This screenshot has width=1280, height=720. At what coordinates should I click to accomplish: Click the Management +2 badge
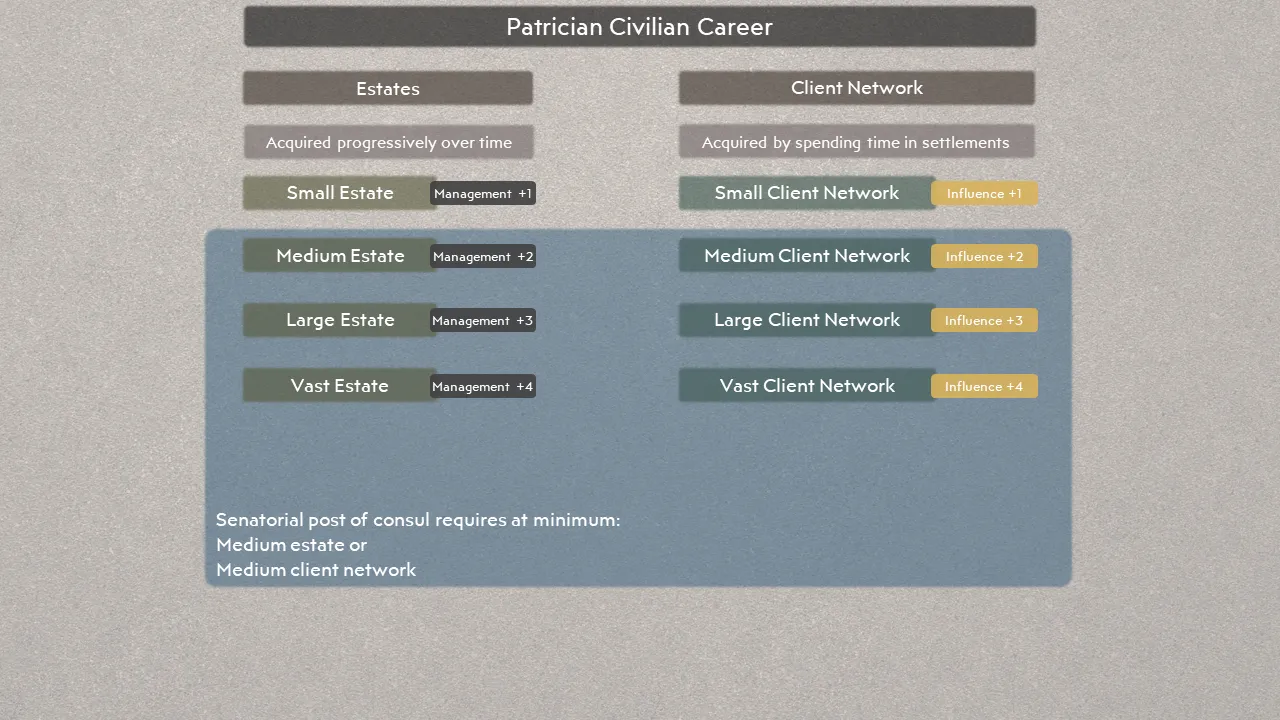483,256
